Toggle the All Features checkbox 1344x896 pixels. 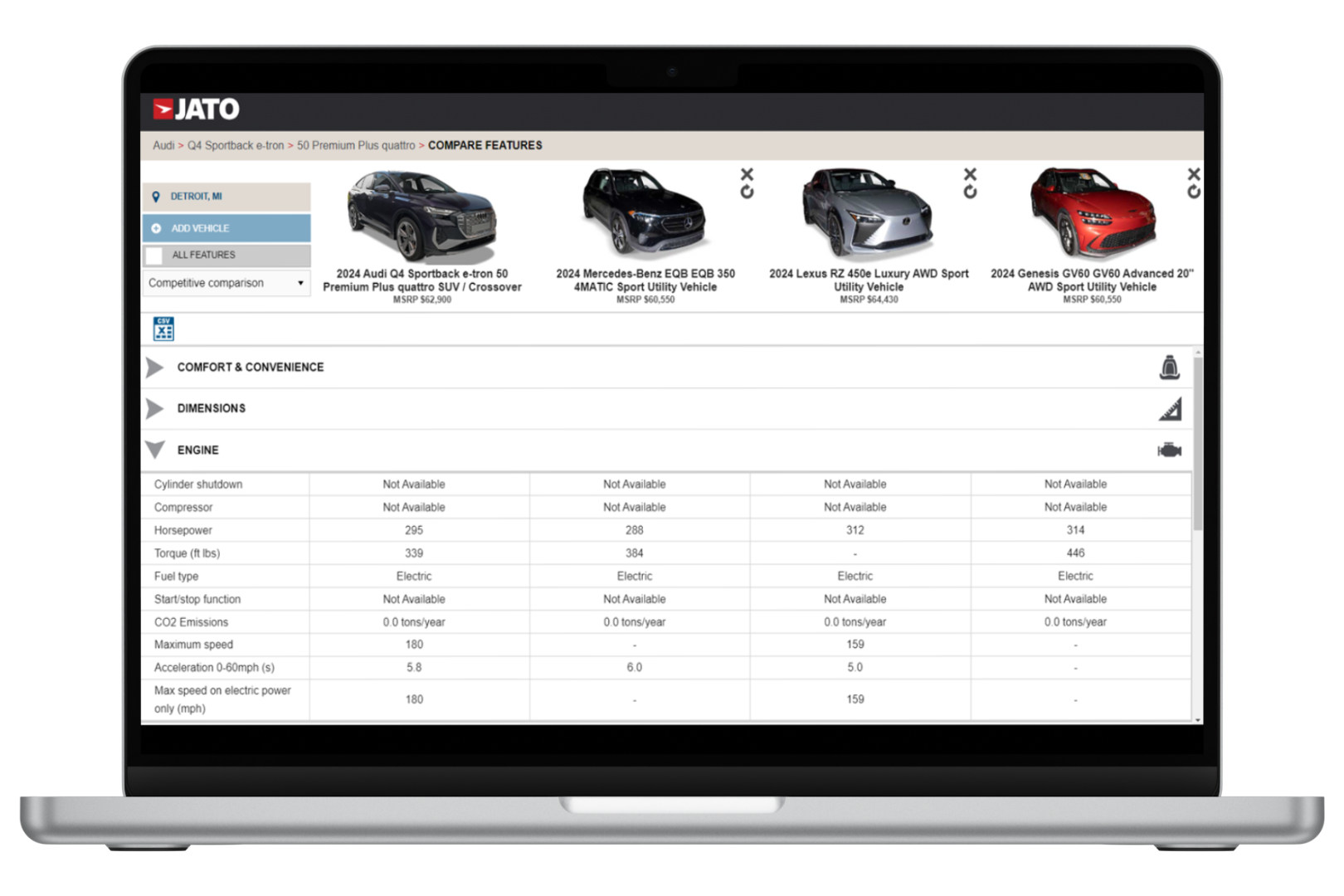pyautogui.click(x=154, y=256)
